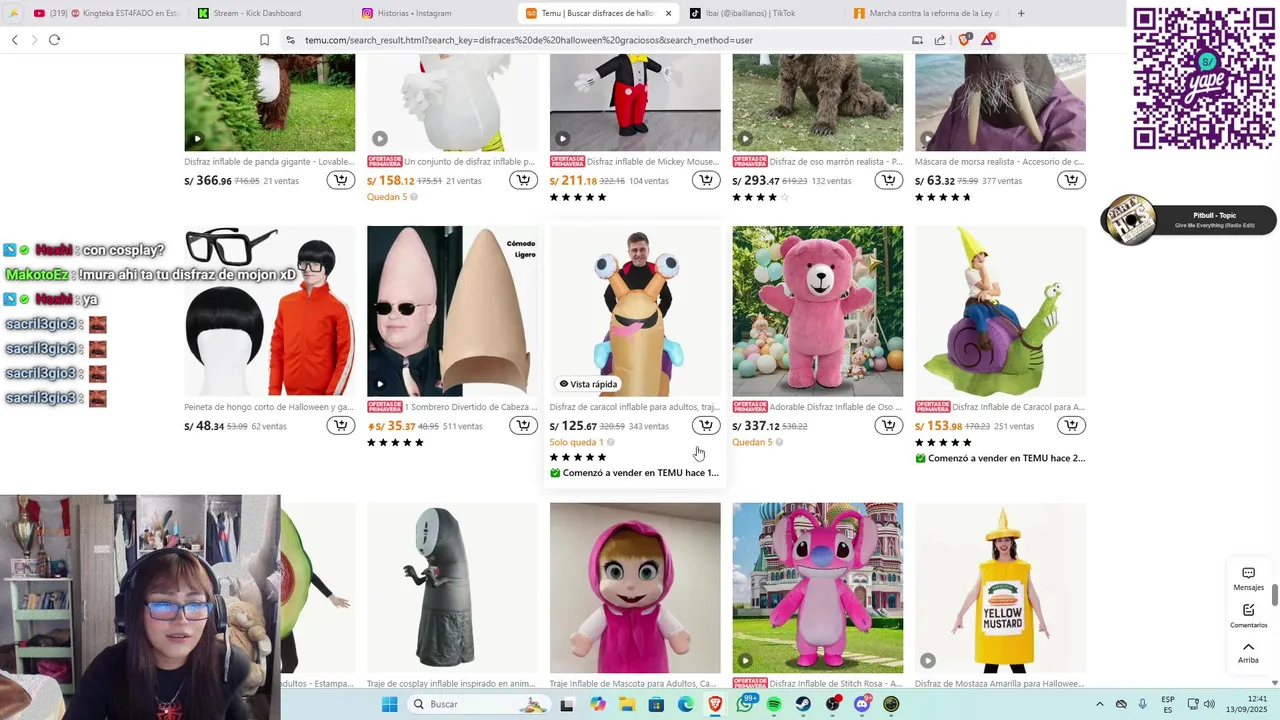Open the pink teddy bear costume image
The image size is (1280, 720).
[x=818, y=311]
